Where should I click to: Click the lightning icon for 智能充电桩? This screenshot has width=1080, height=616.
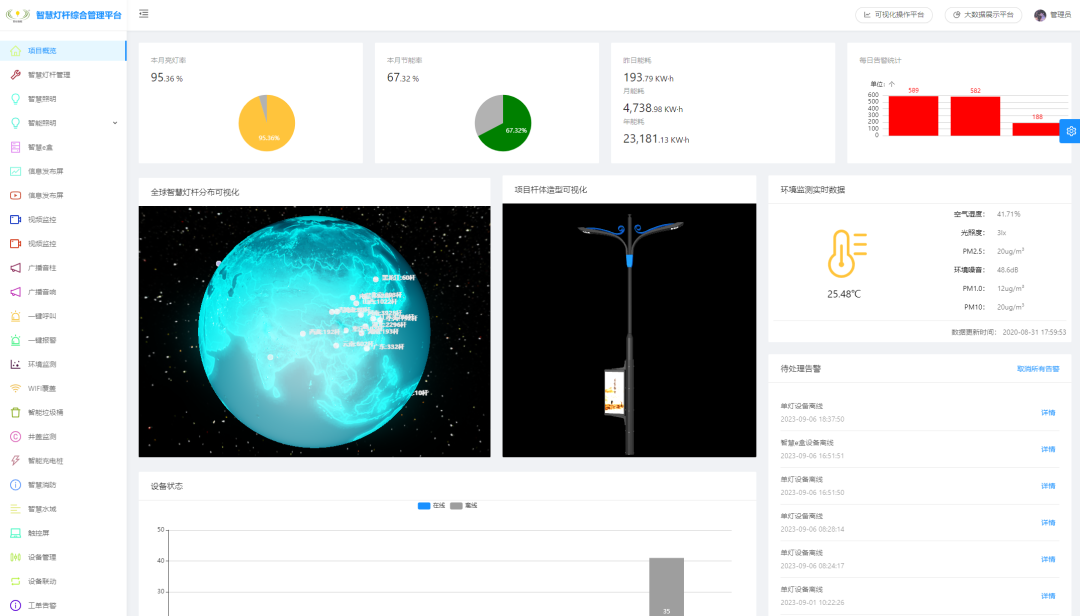coord(15,460)
